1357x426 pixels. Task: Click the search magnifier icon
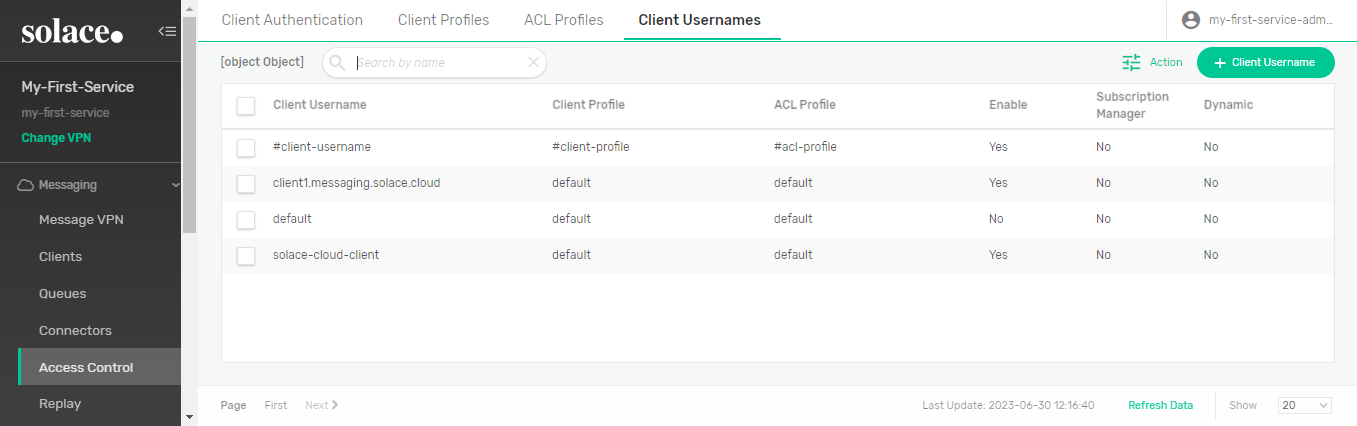pos(337,62)
